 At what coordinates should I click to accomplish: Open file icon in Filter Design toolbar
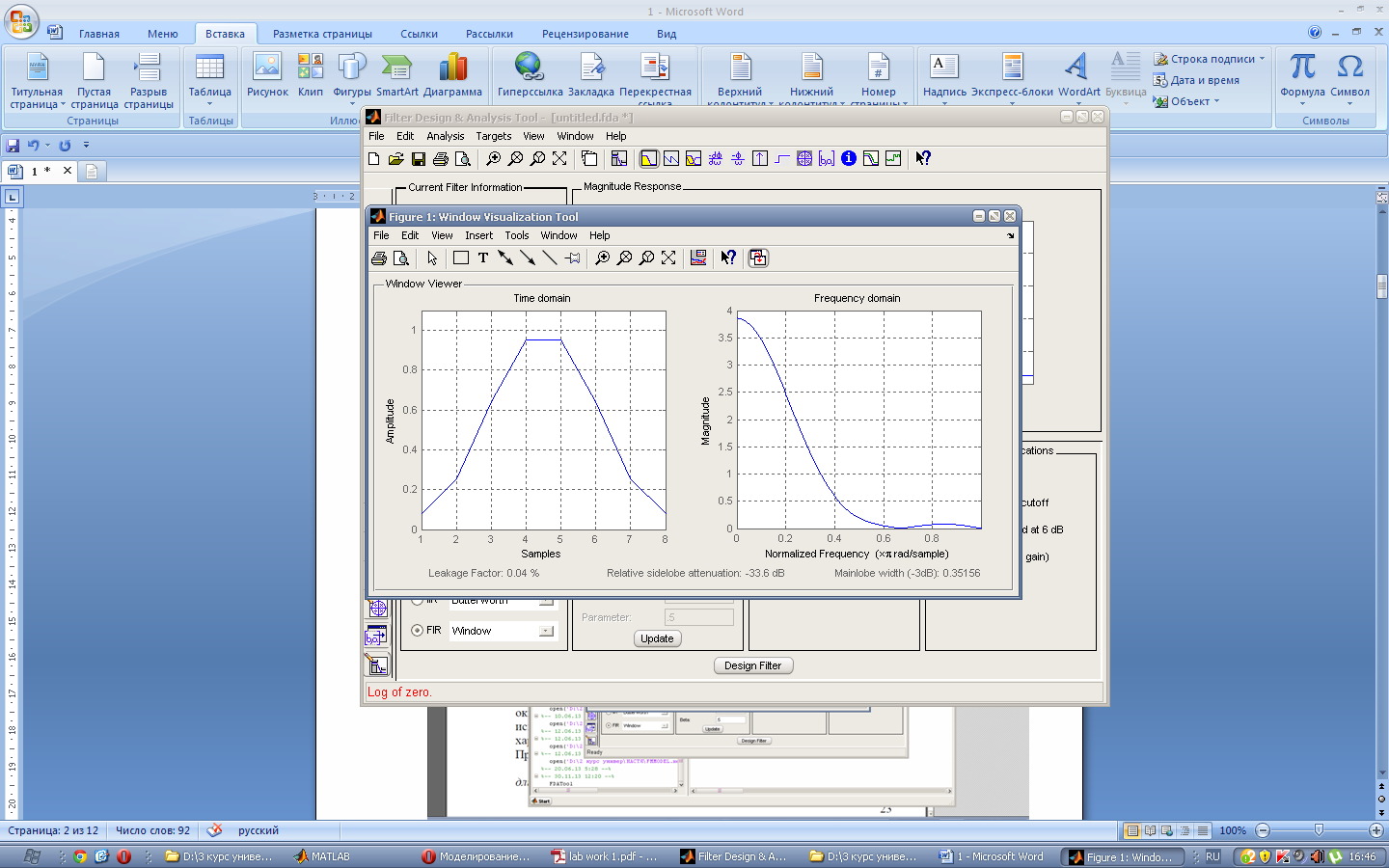[x=396, y=159]
